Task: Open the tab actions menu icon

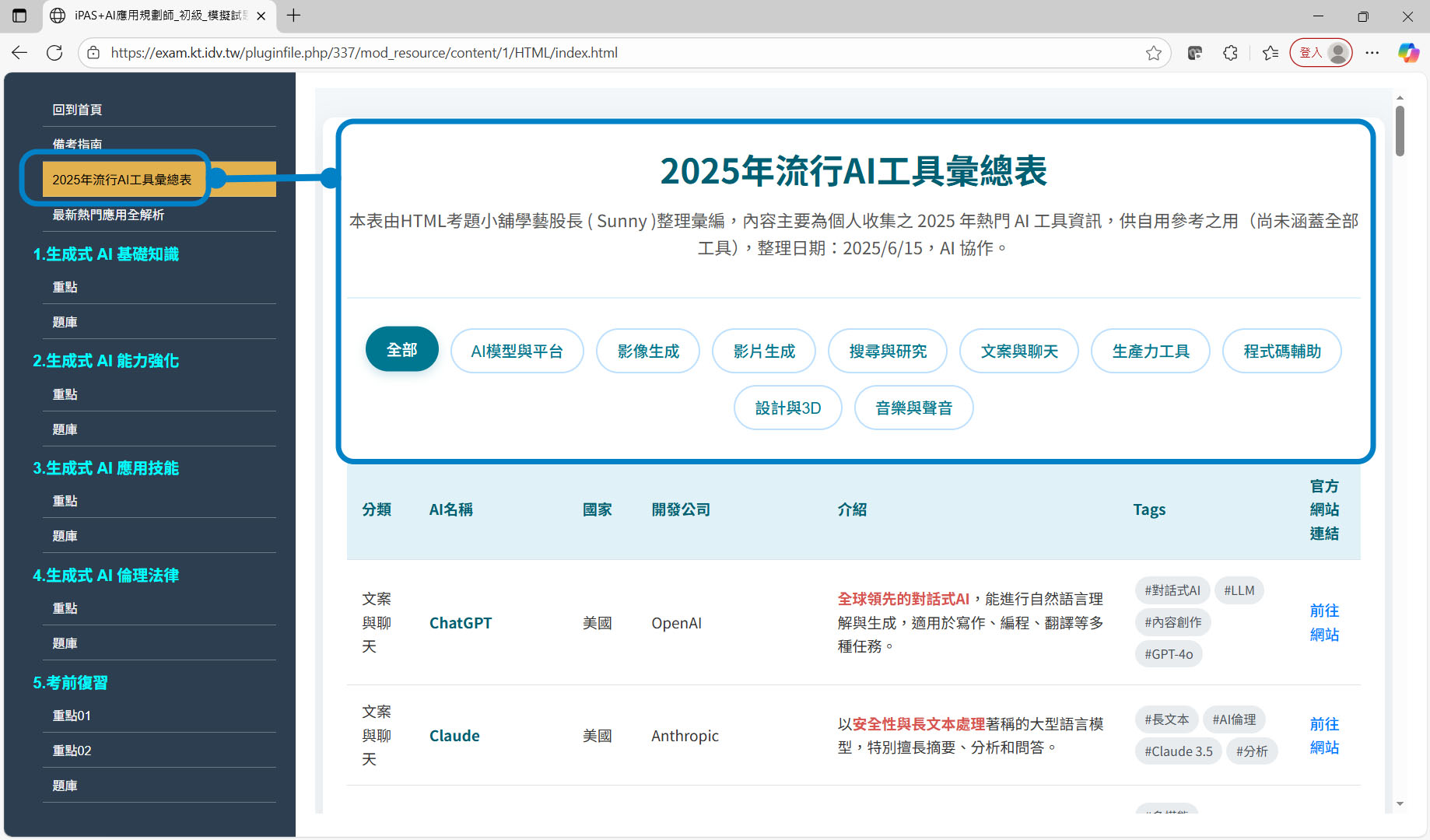Action: click(19, 16)
